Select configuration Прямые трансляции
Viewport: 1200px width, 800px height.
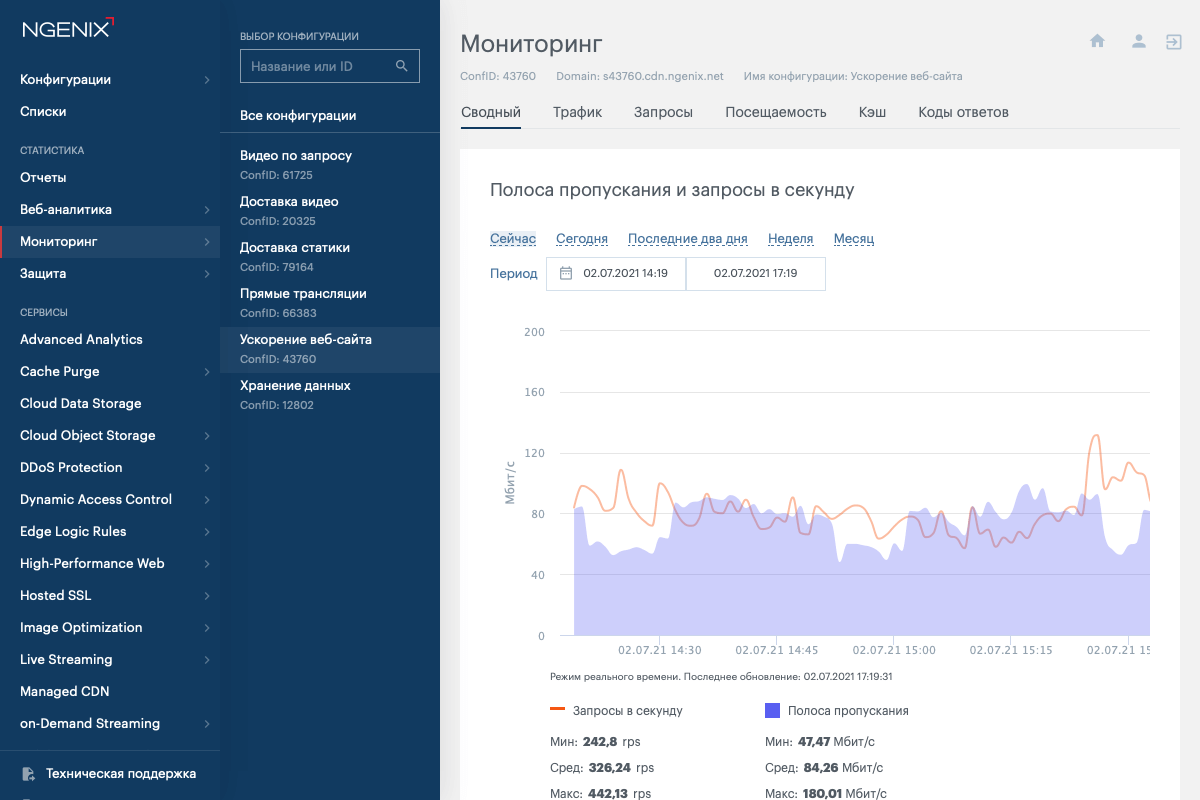coord(330,303)
